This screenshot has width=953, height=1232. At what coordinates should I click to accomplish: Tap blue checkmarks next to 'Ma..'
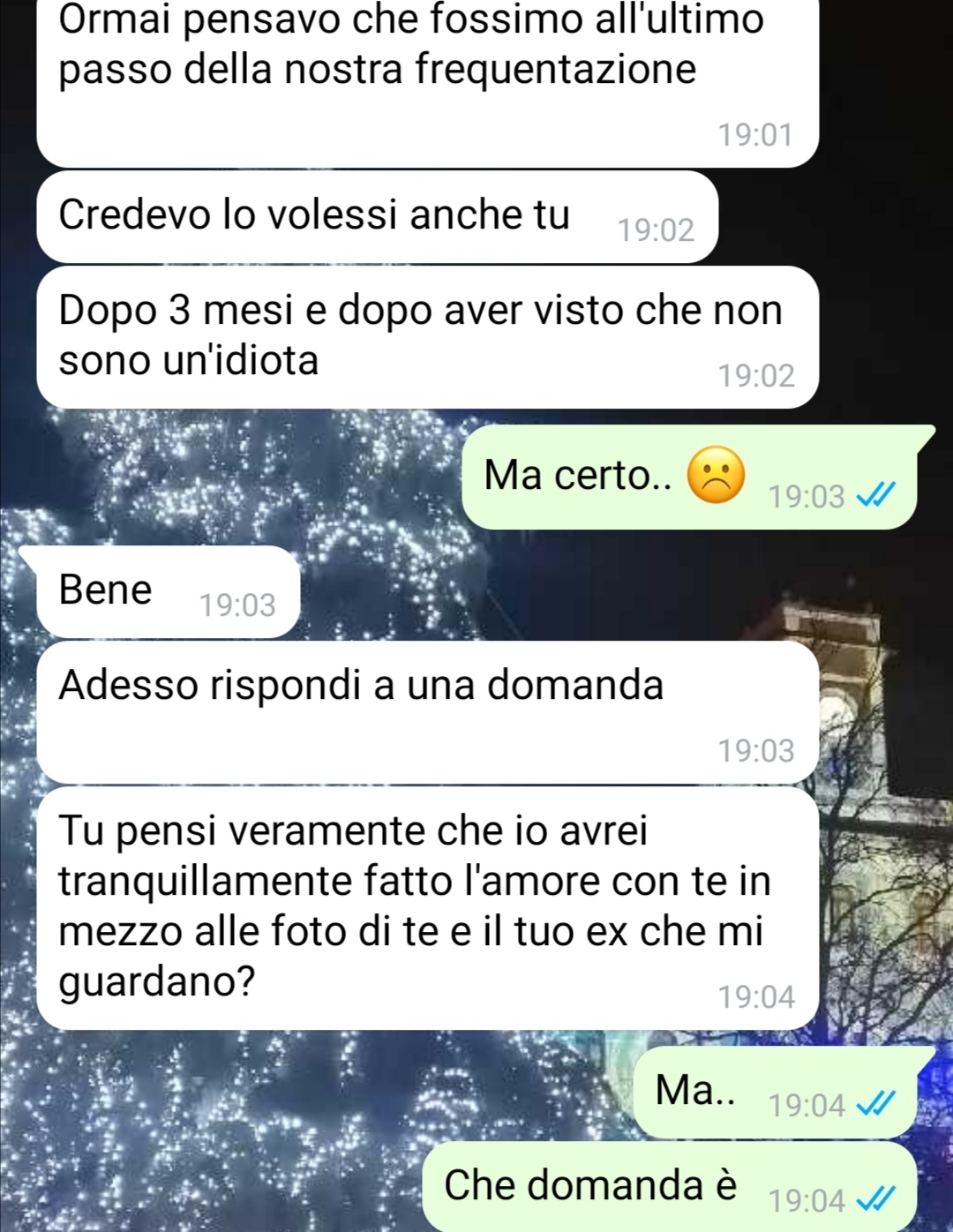point(876,1105)
